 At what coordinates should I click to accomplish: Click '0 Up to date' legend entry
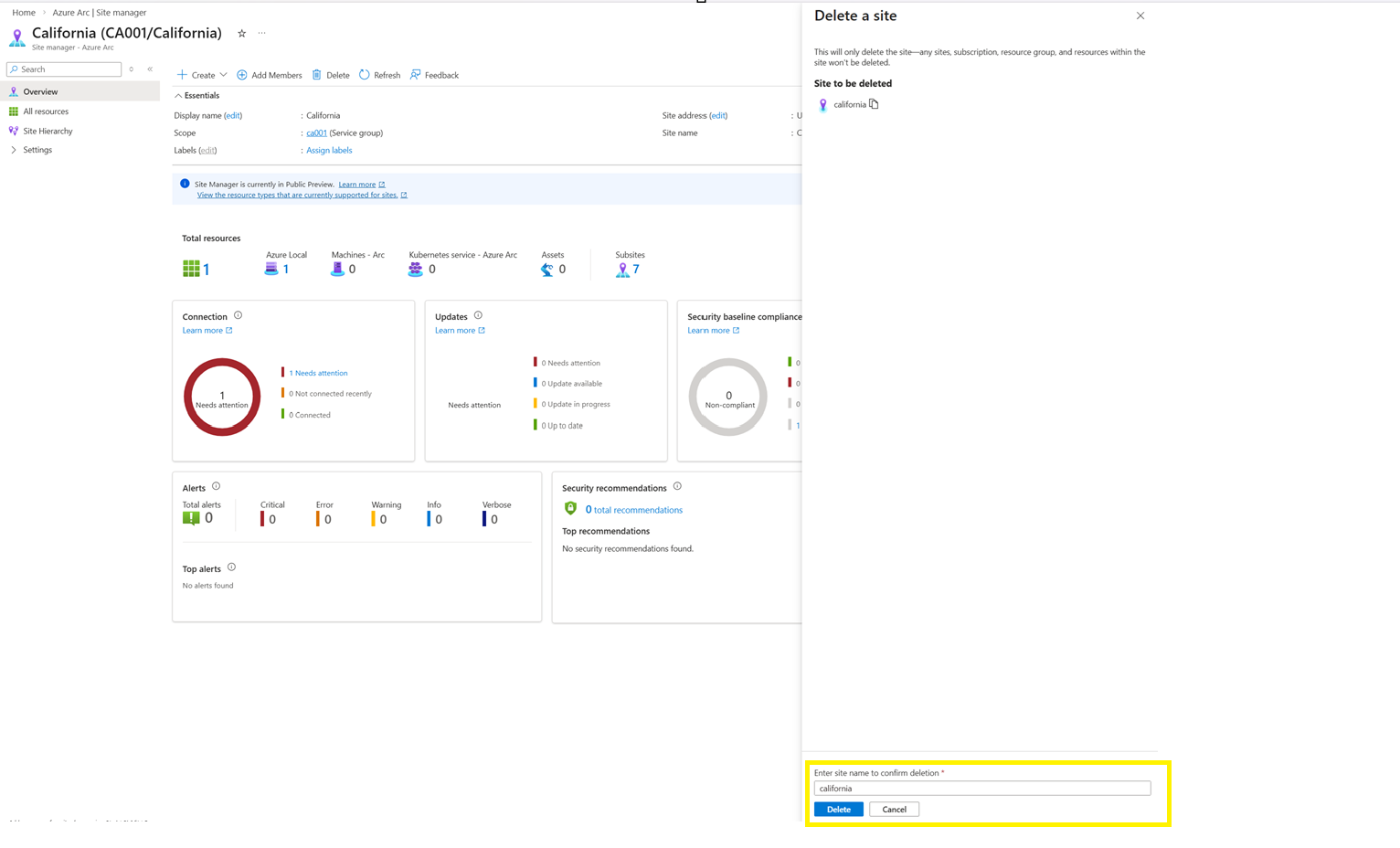tap(562, 426)
